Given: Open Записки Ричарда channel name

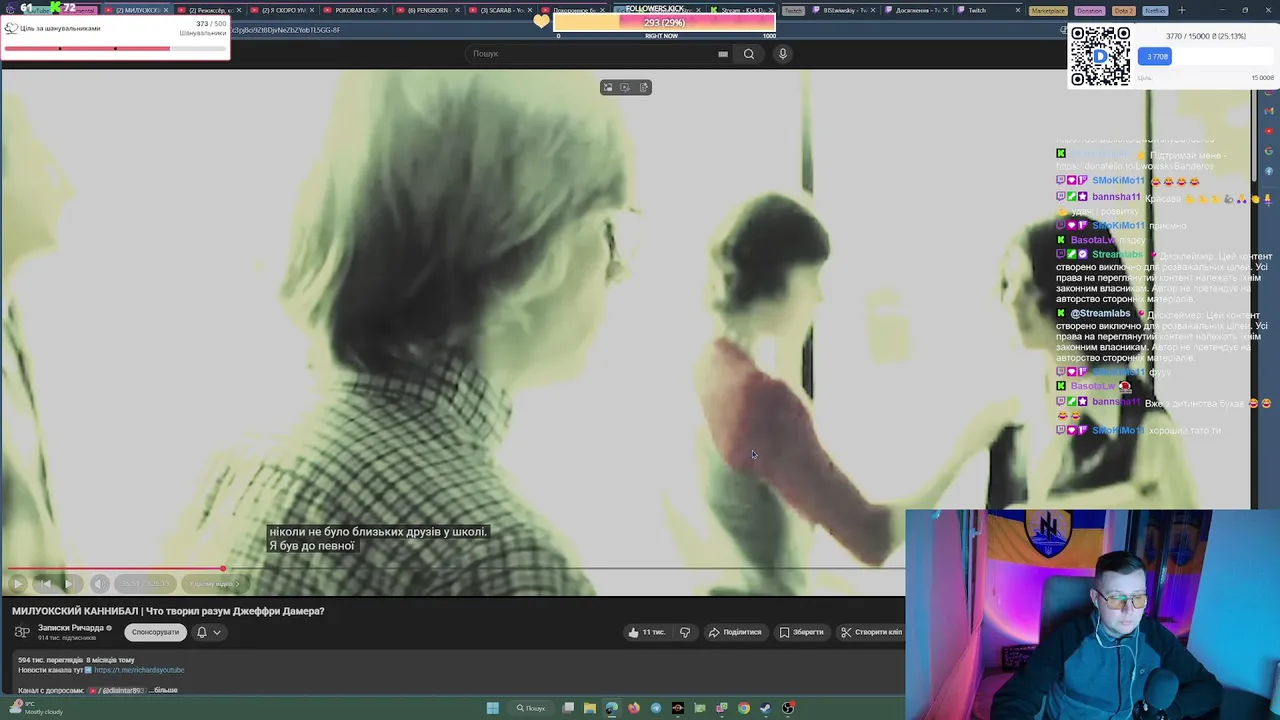Looking at the screenshot, I should pos(71,628).
